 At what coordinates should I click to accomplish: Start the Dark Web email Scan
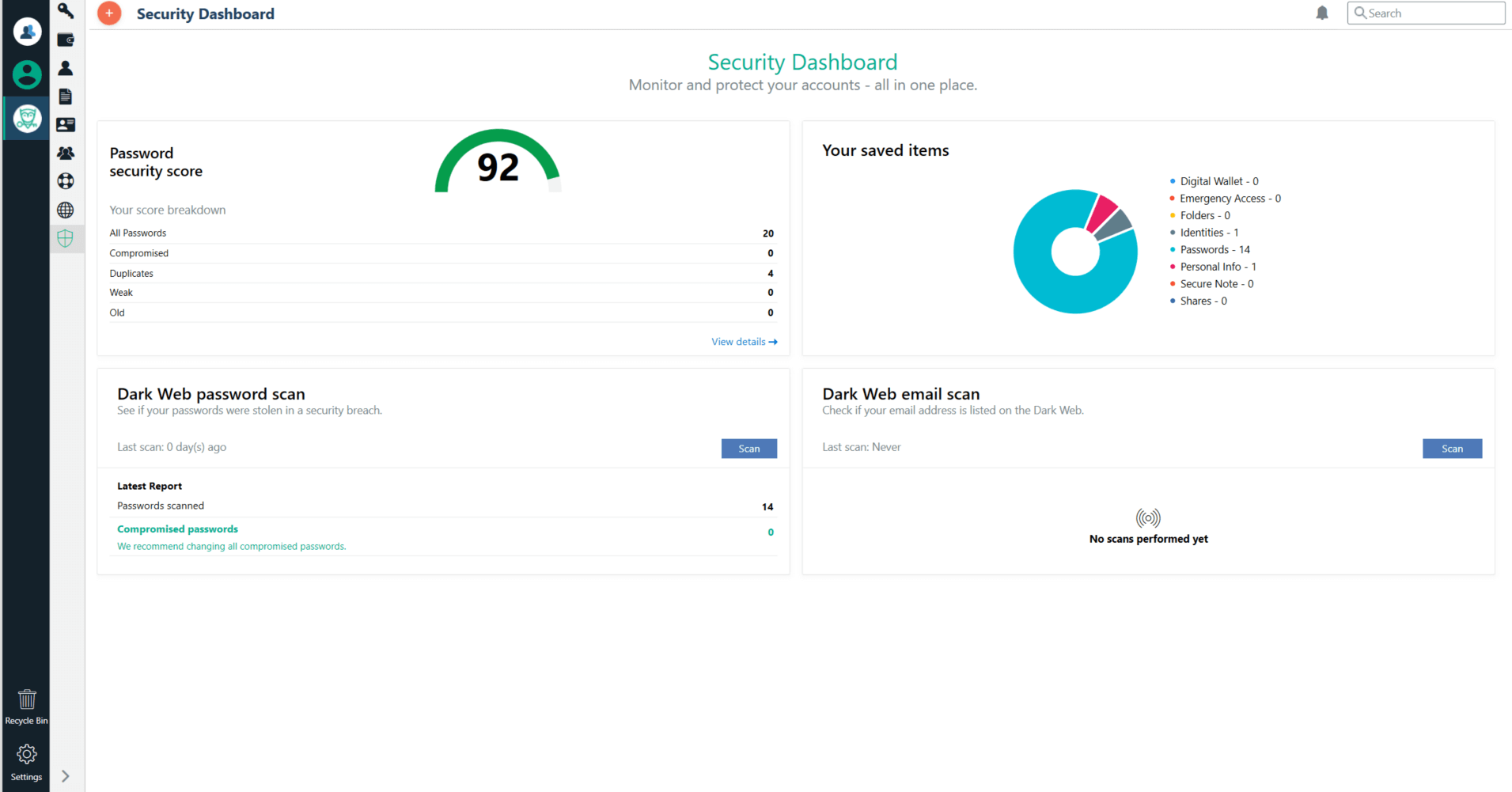[x=1452, y=449]
